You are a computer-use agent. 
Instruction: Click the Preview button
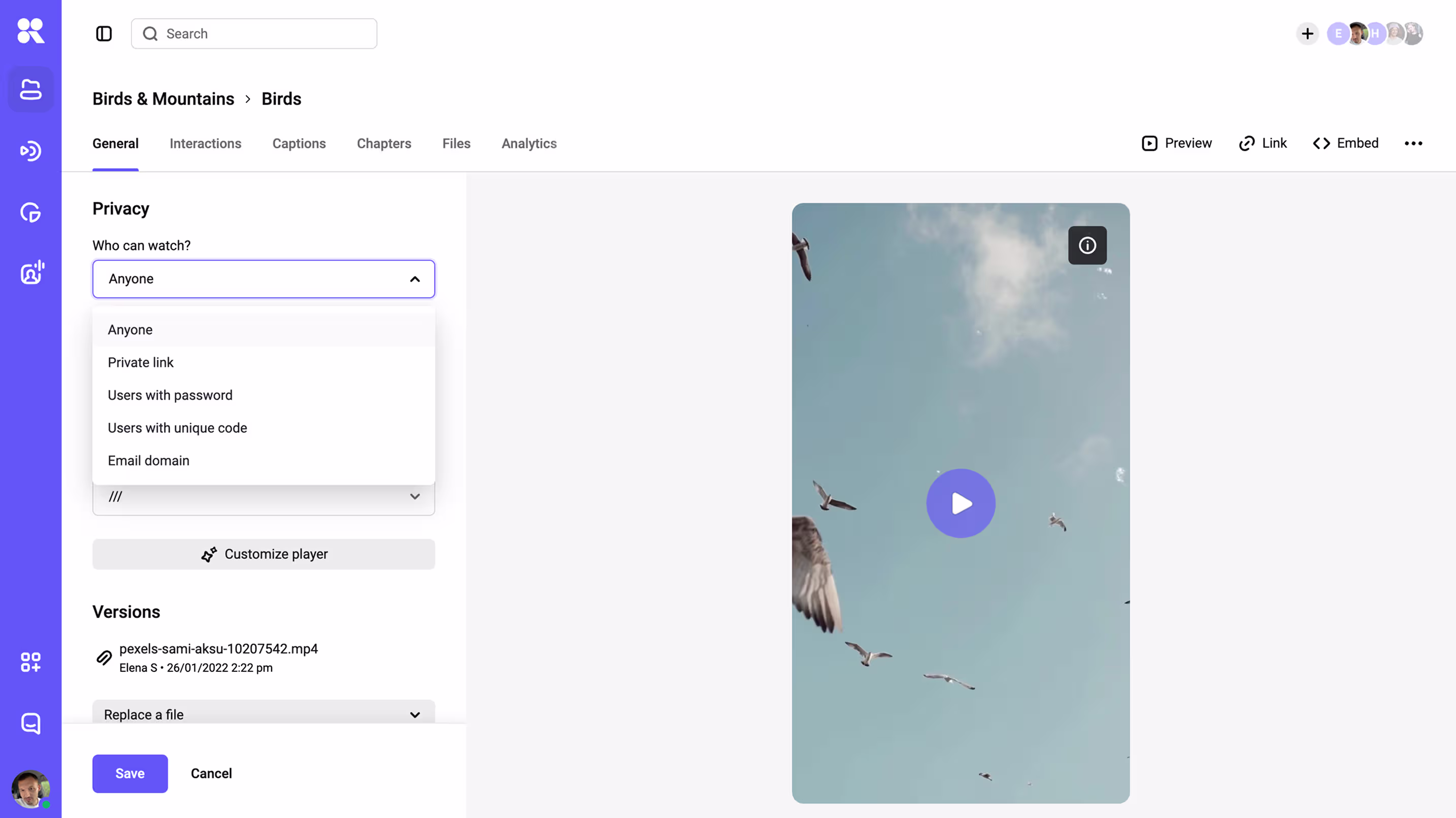[1176, 144]
